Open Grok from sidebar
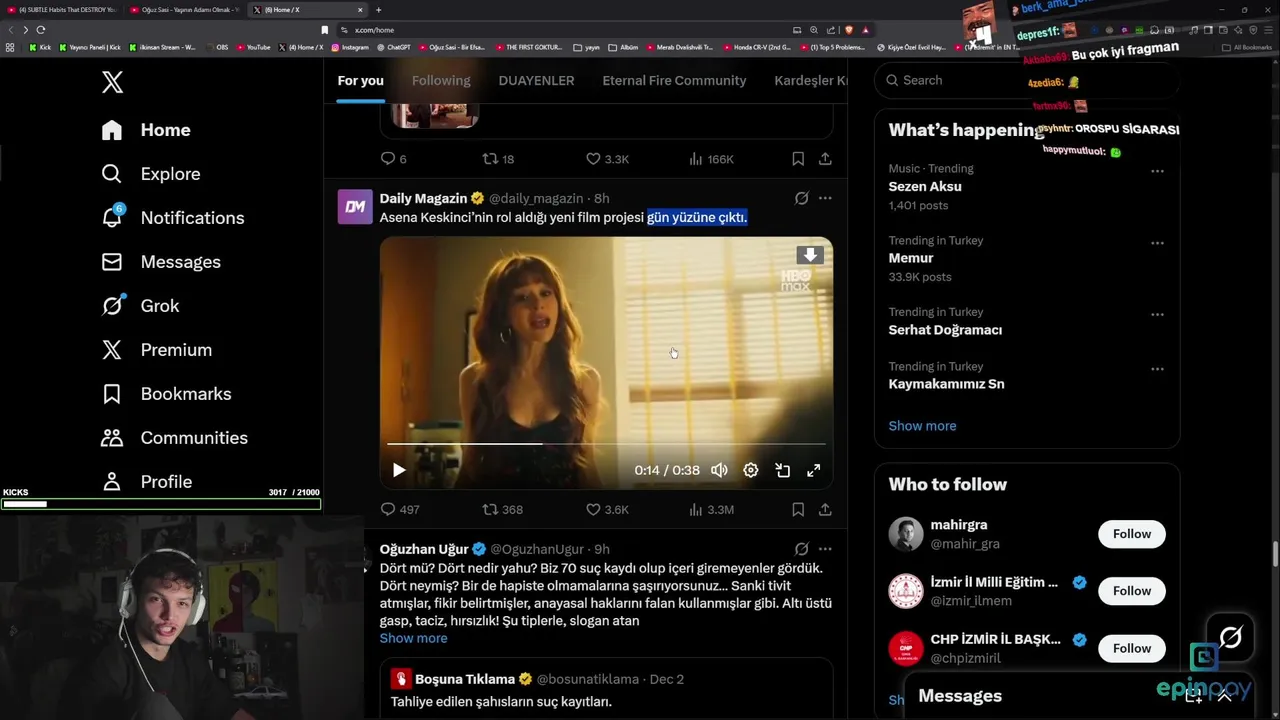 140,306
